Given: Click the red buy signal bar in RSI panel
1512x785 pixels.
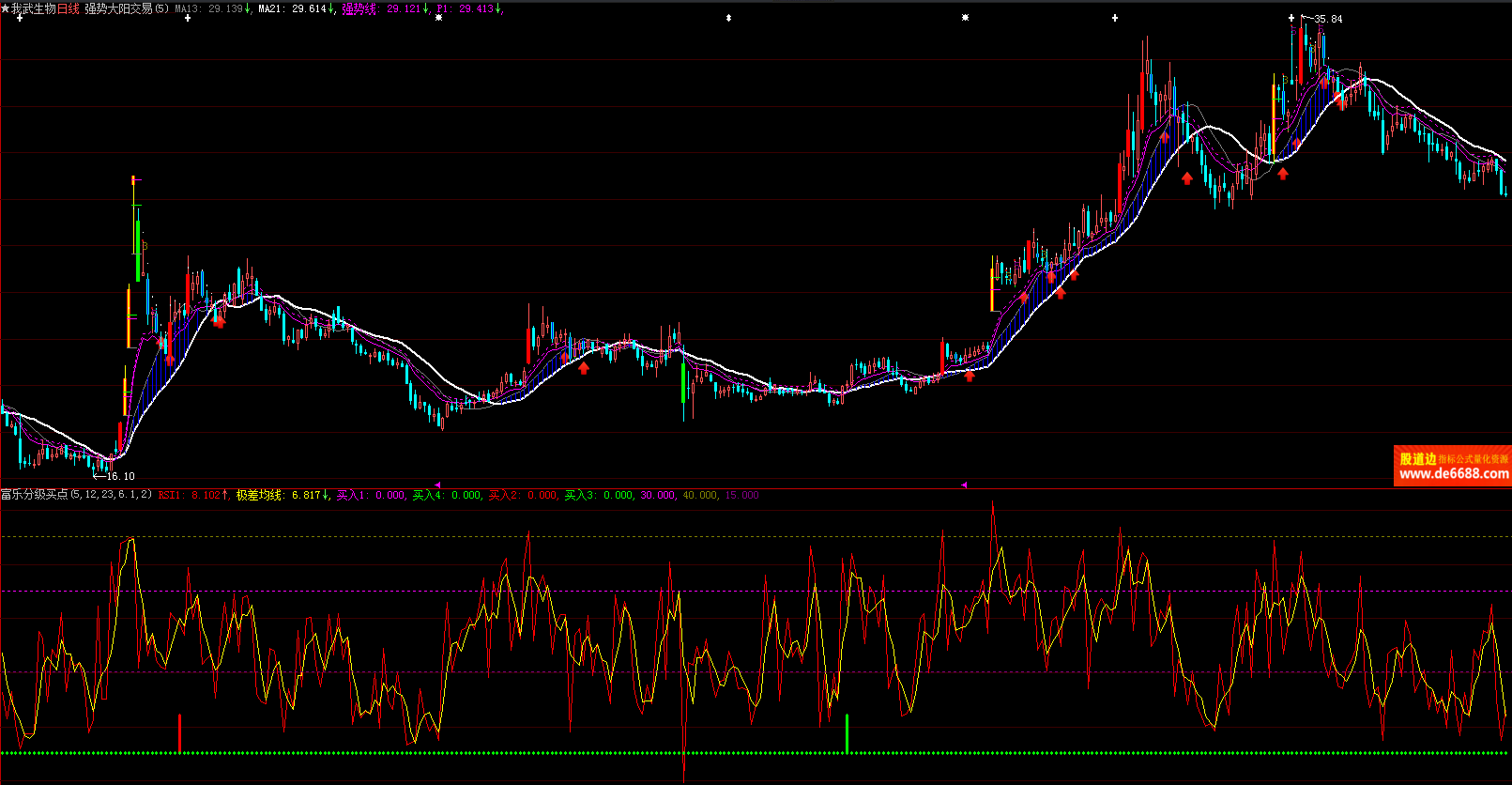Looking at the screenshot, I should (x=179, y=732).
